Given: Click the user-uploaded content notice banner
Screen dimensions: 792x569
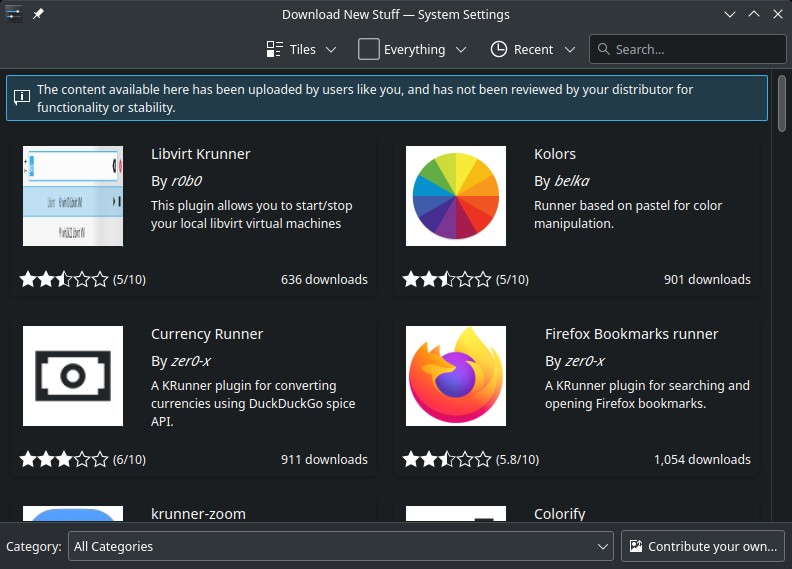Looking at the screenshot, I should pos(387,98).
